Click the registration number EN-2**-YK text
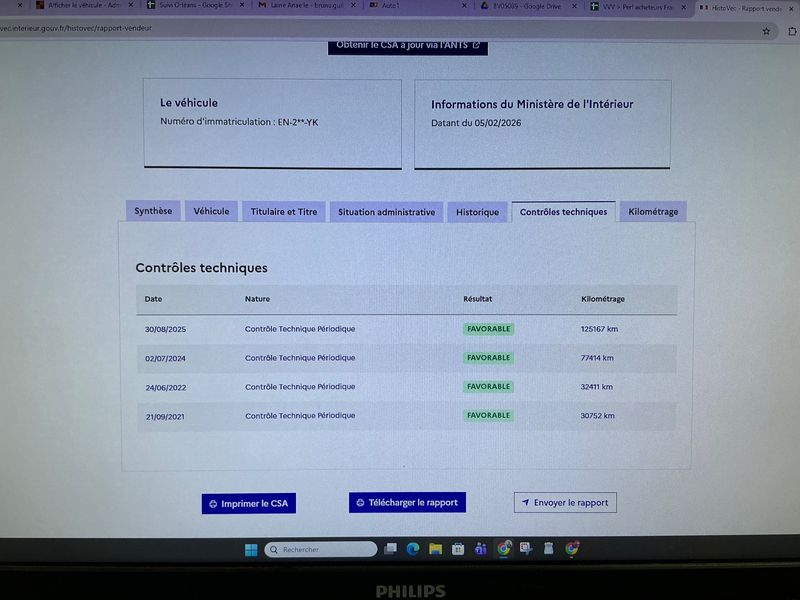 (x=297, y=122)
